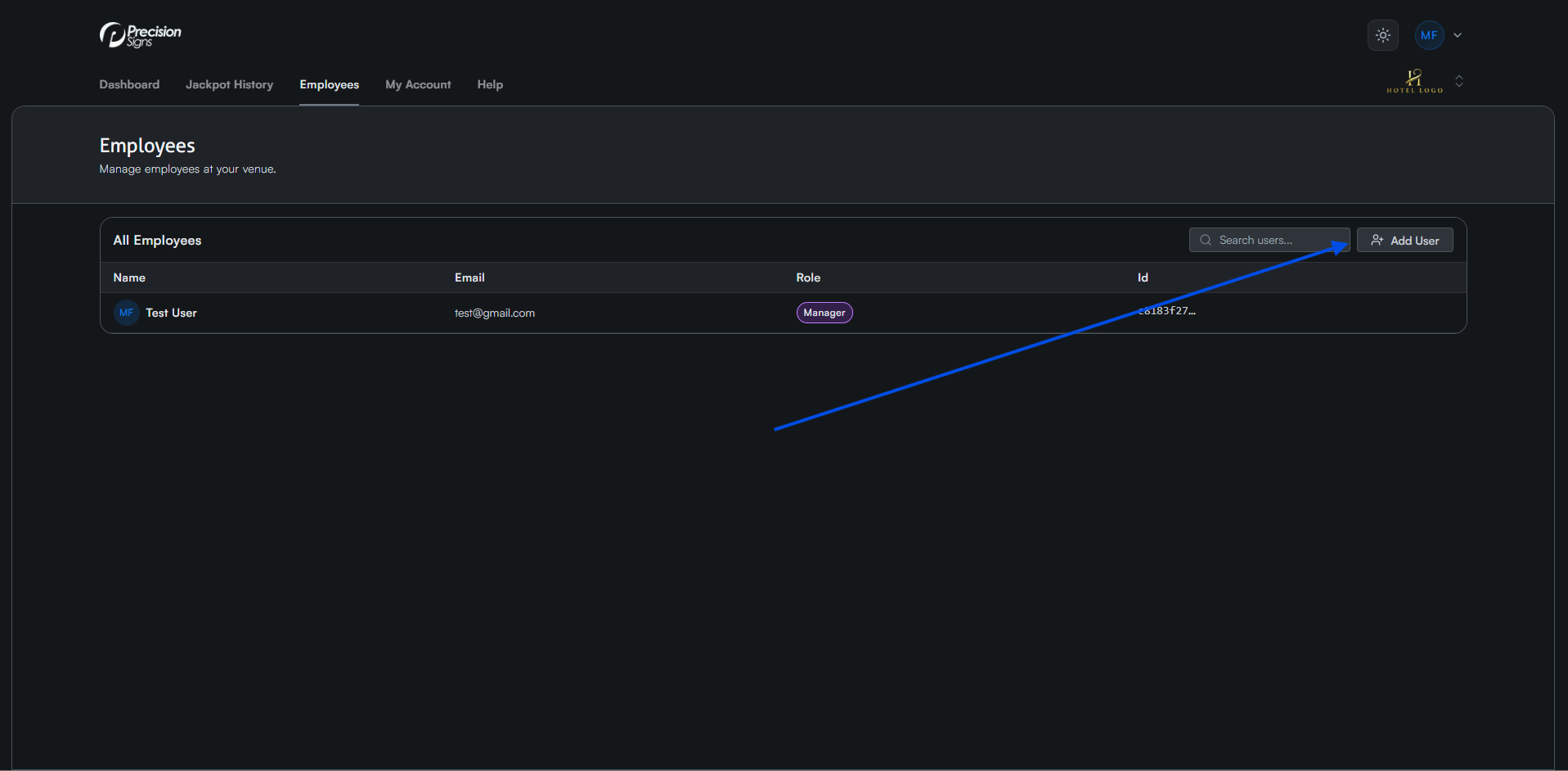Select the Test User name in table
1568x771 pixels.
click(x=171, y=313)
